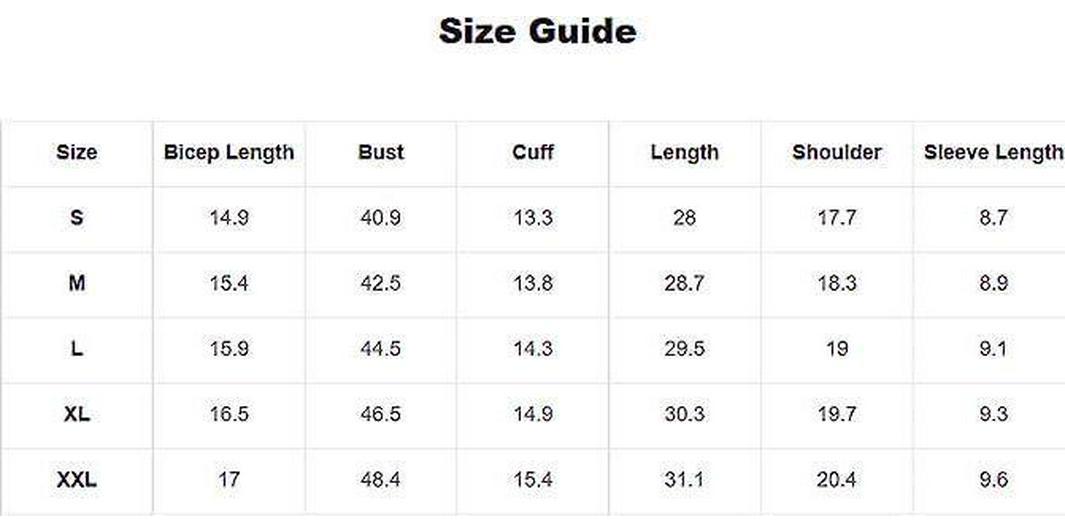This screenshot has height=532, width=1065.
Task: Select the 9.6 sleeve length cell
Action: pos(993,480)
